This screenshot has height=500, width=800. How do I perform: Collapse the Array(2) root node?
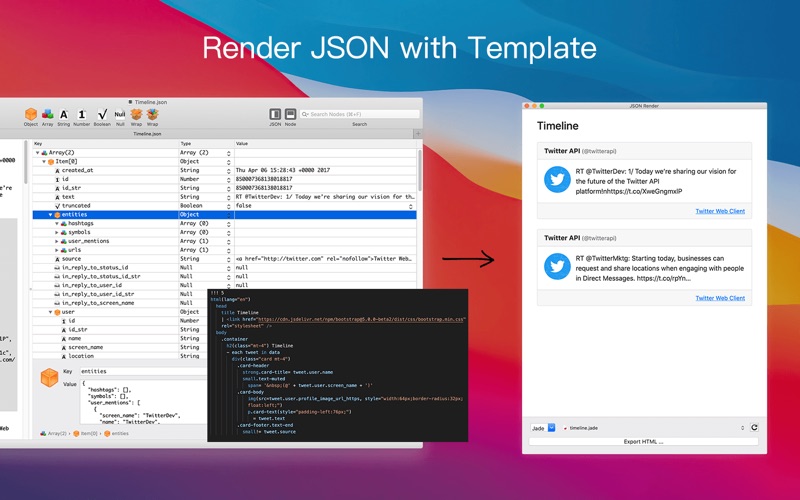[x=37, y=153]
